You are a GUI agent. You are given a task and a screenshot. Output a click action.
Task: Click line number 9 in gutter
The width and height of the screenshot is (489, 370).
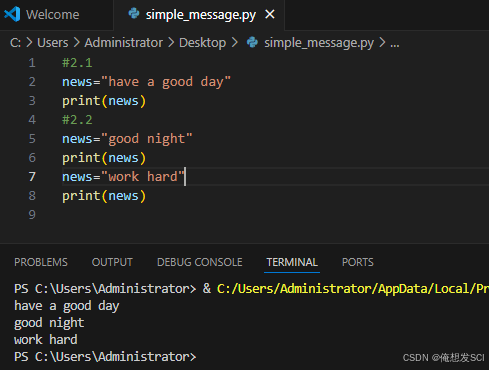point(32,215)
